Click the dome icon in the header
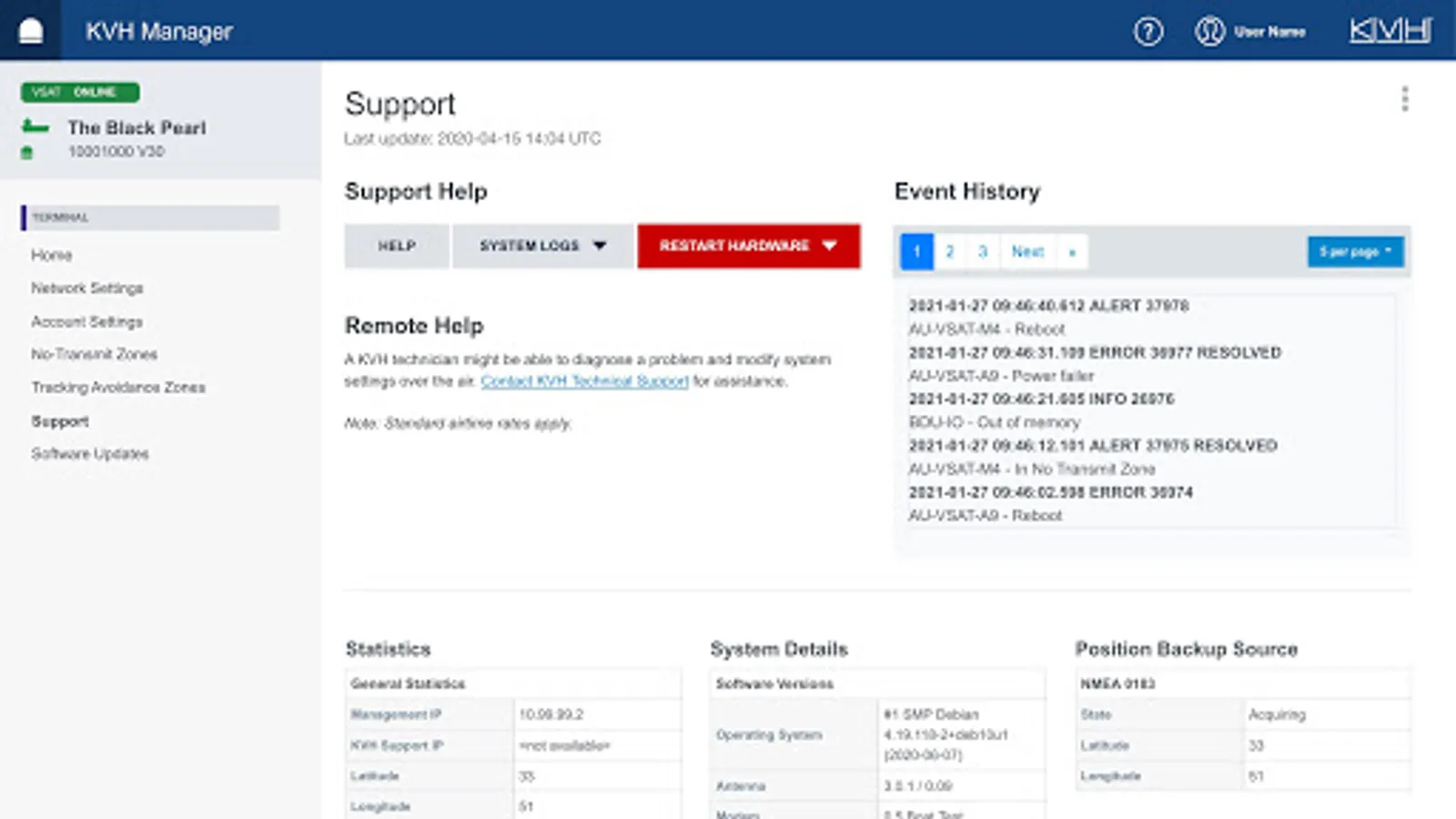The width and height of the screenshot is (1456, 819). tap(31, 31)
